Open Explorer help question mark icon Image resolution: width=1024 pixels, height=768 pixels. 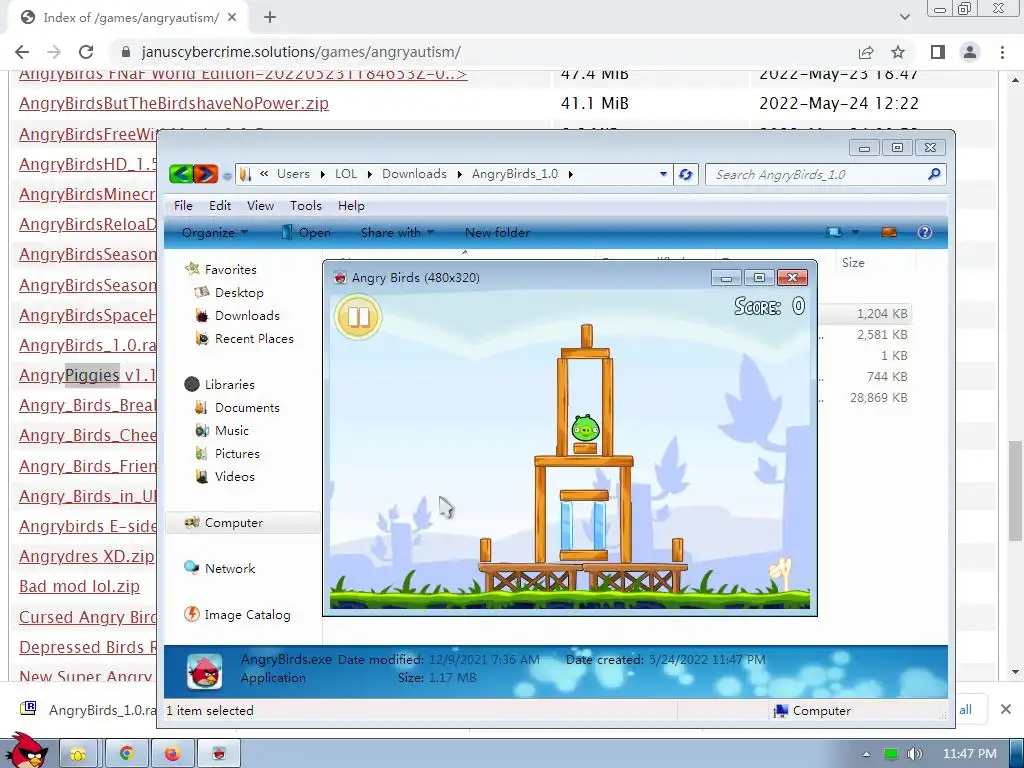[925, 232]
